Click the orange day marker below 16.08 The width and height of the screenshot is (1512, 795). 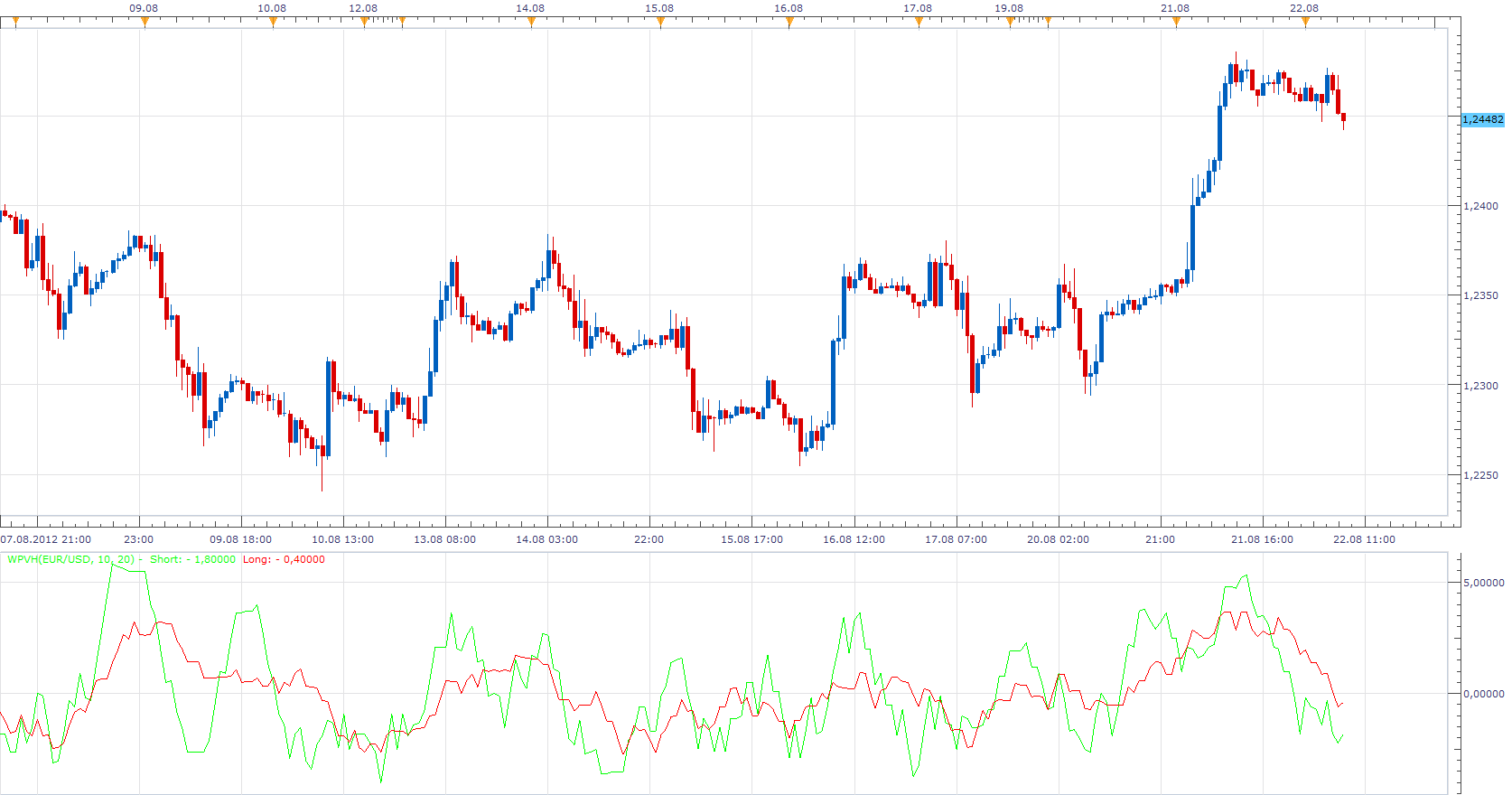pos(789,23)
